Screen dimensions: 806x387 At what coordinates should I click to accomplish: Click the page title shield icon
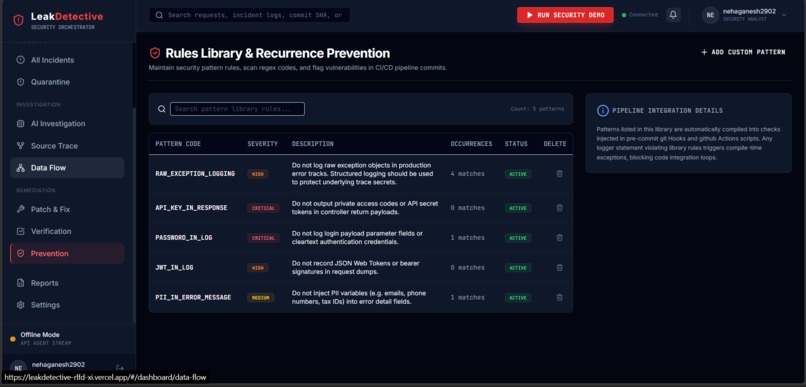click(155, 53)
